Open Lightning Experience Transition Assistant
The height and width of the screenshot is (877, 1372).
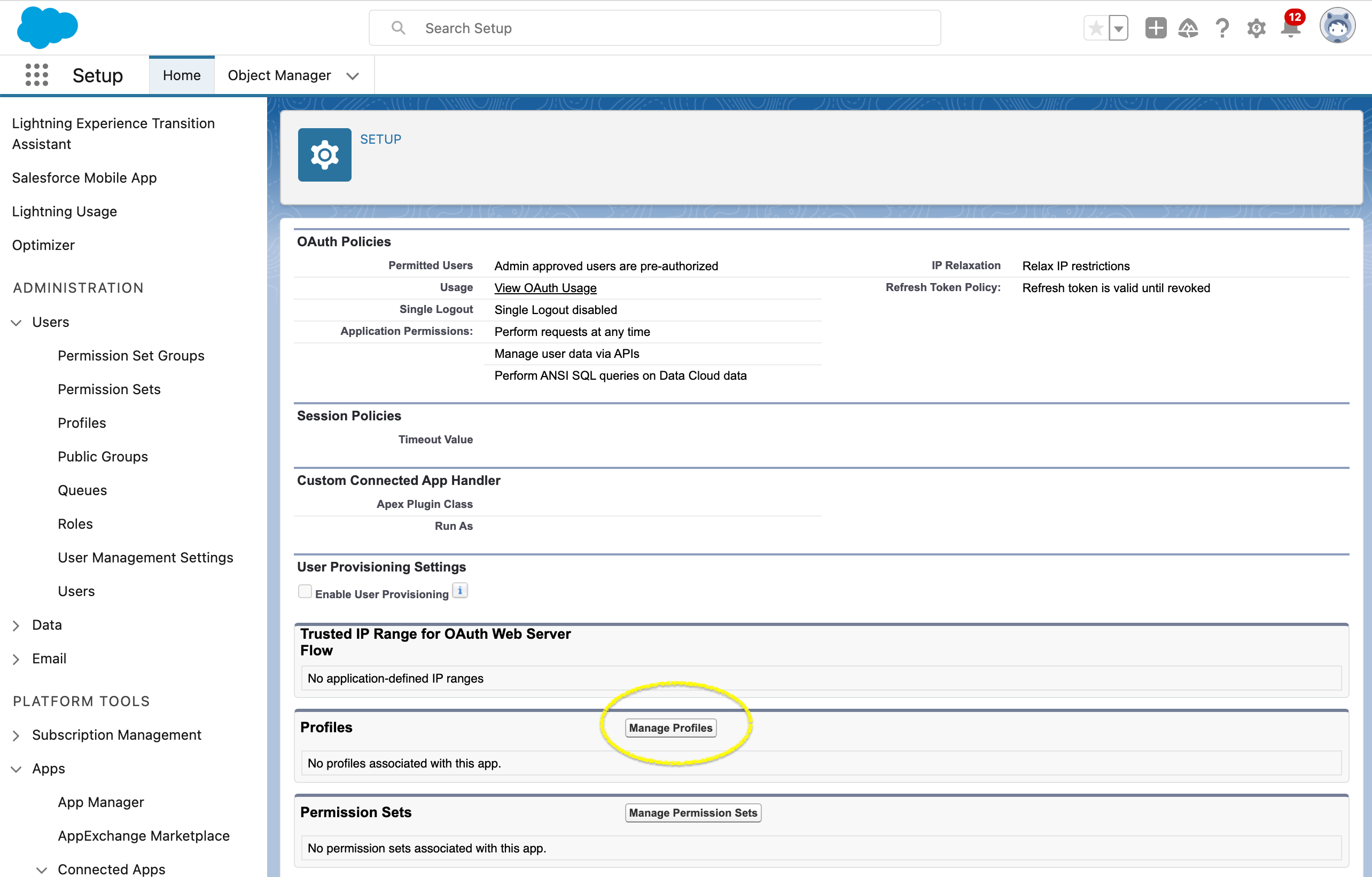113,134
